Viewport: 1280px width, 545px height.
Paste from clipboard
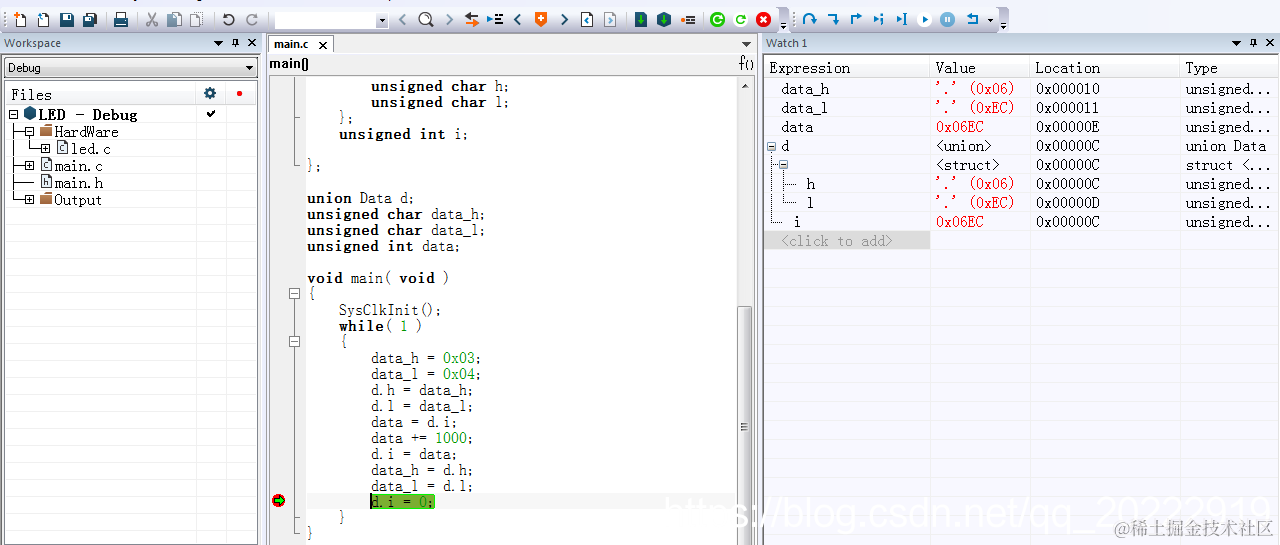coord(196,20)
